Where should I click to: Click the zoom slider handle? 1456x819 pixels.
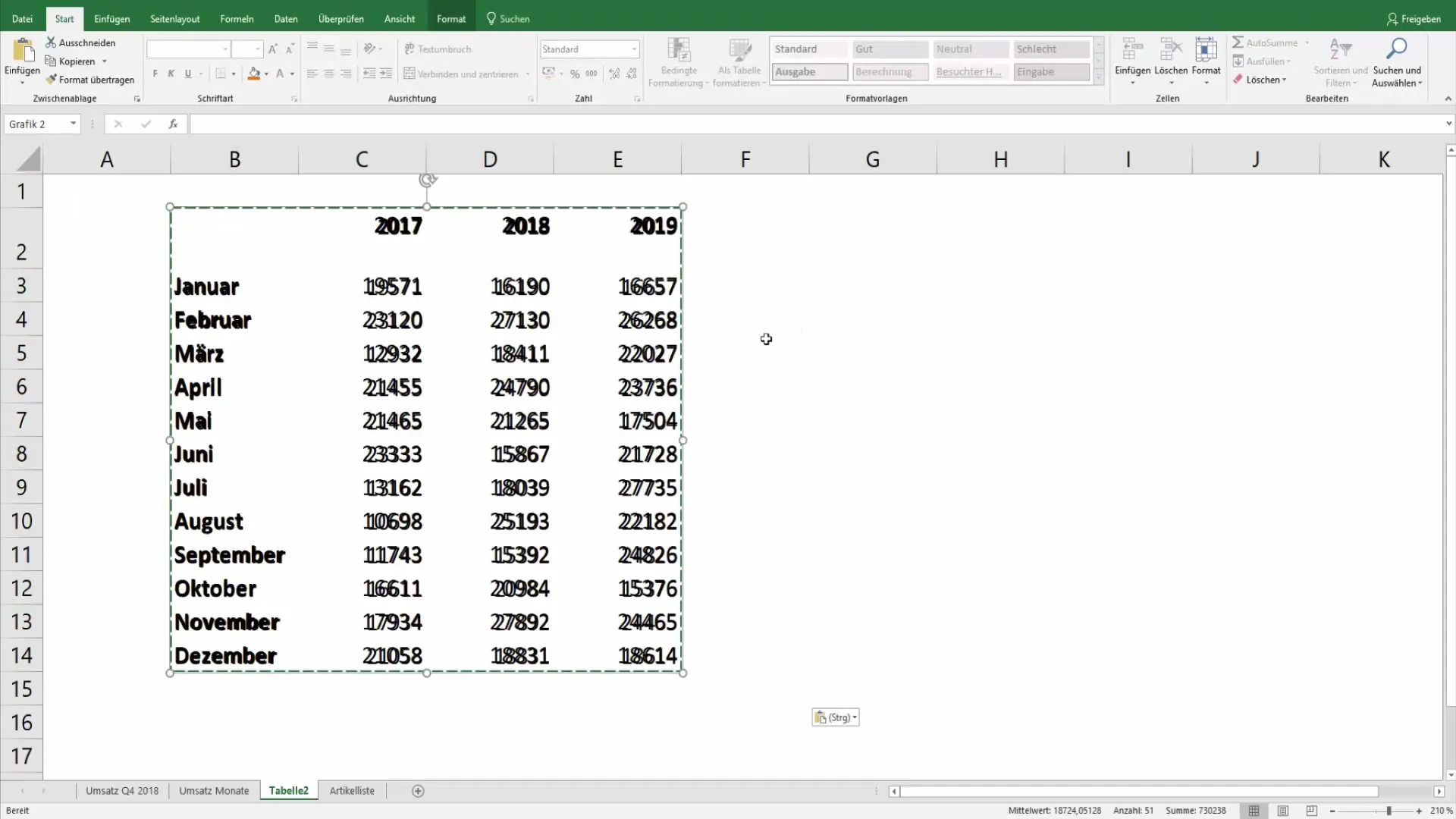tap(1389, 811)
